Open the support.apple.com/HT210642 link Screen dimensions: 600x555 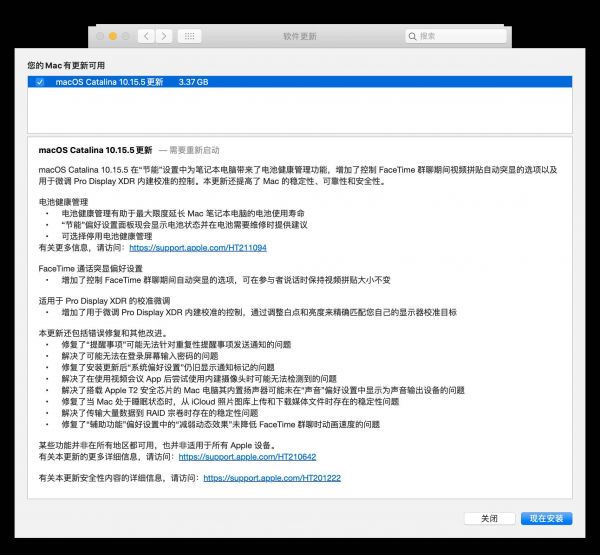[x=247, y=457]
